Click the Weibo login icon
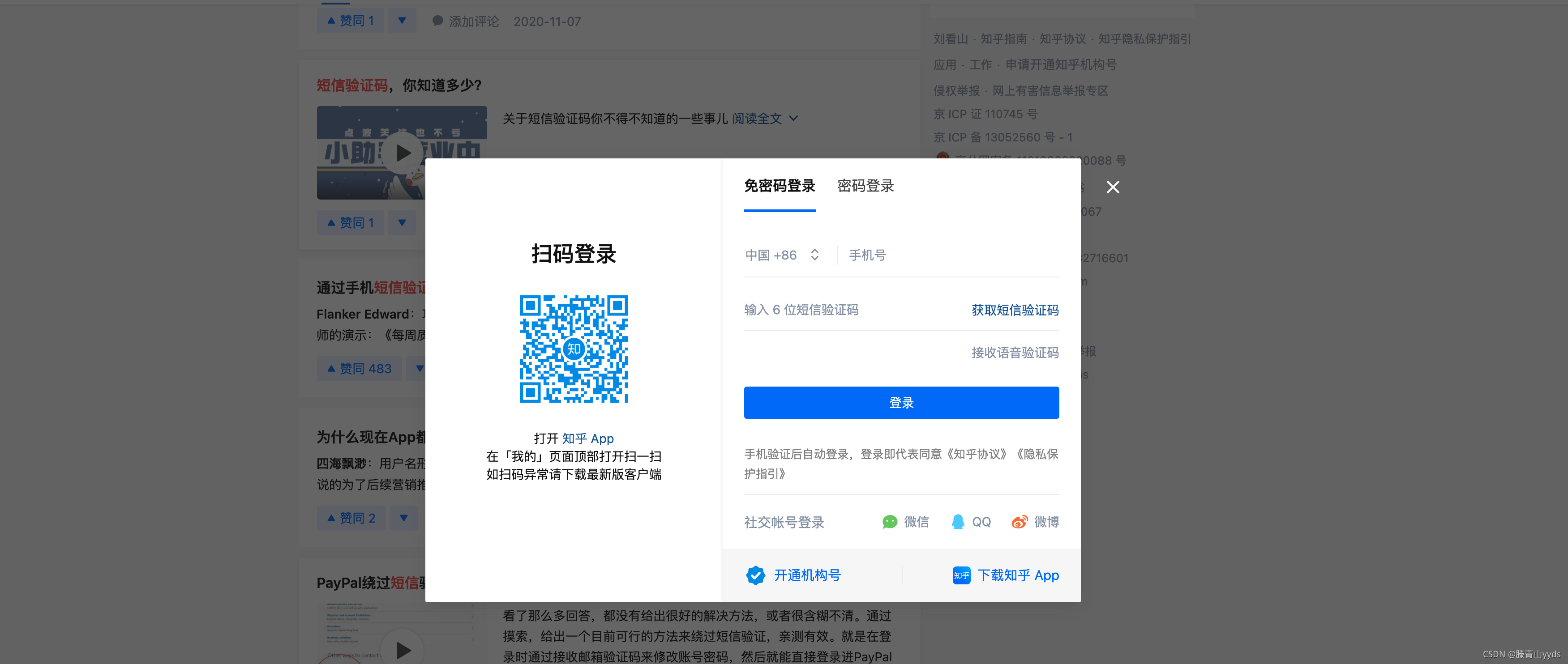This screenshot has height=664, width=1568. [1019, 522]
